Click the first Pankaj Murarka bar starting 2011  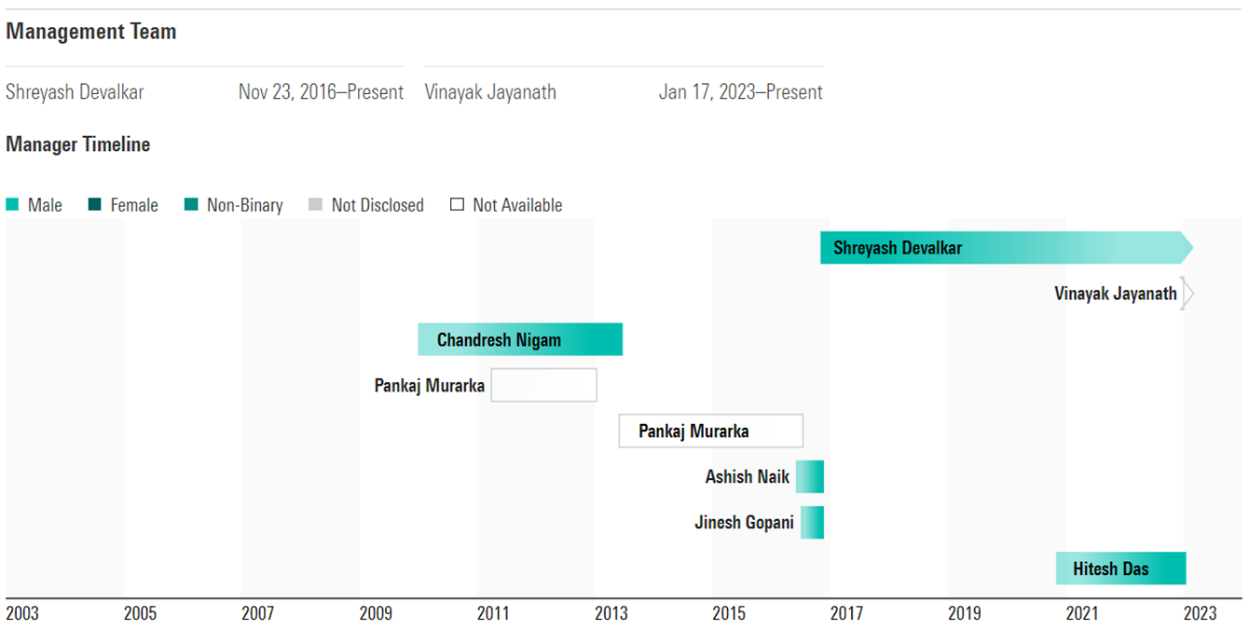tap(544, 385)
